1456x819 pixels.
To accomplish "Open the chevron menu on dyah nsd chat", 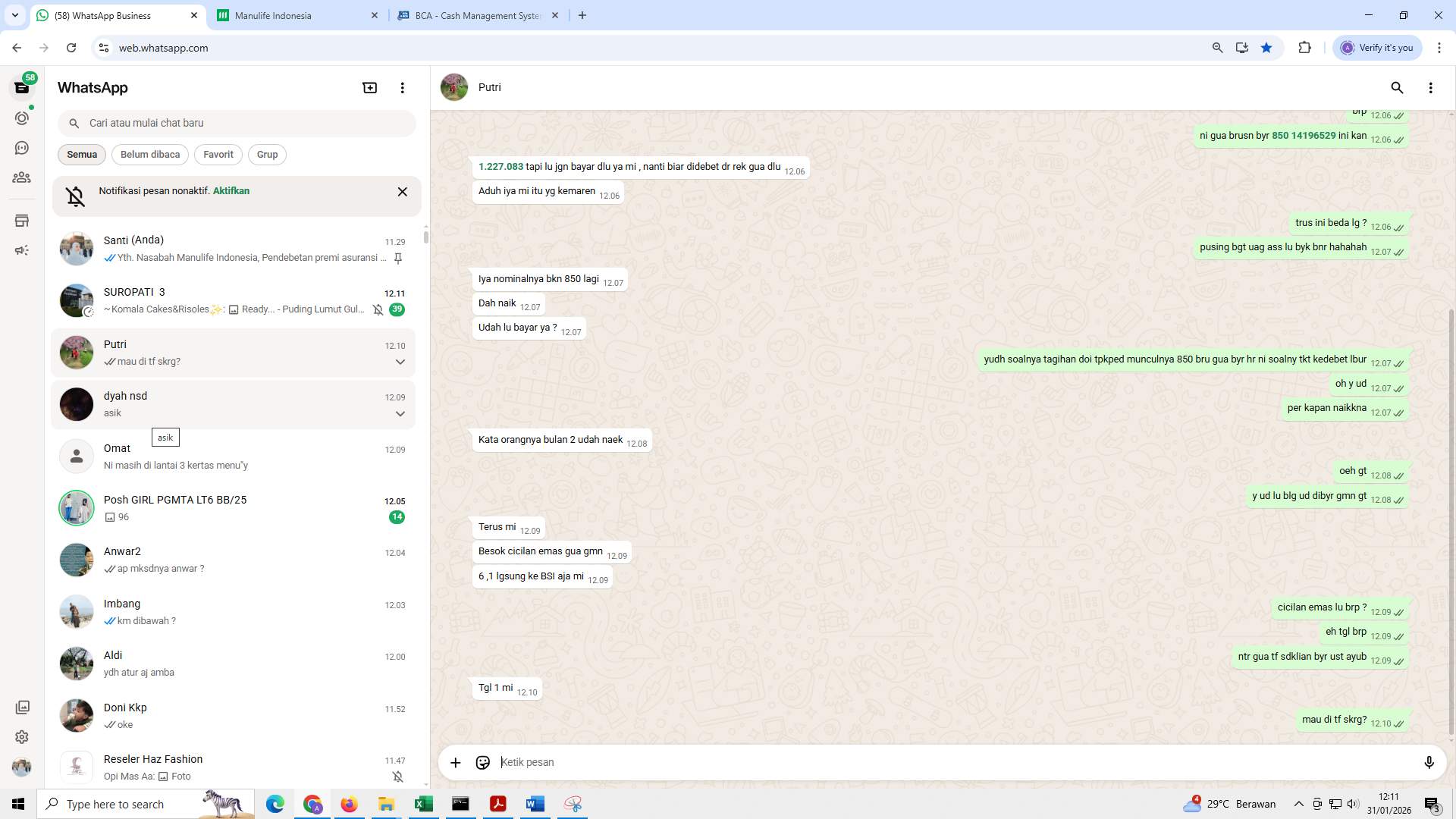I will [400, 413].
